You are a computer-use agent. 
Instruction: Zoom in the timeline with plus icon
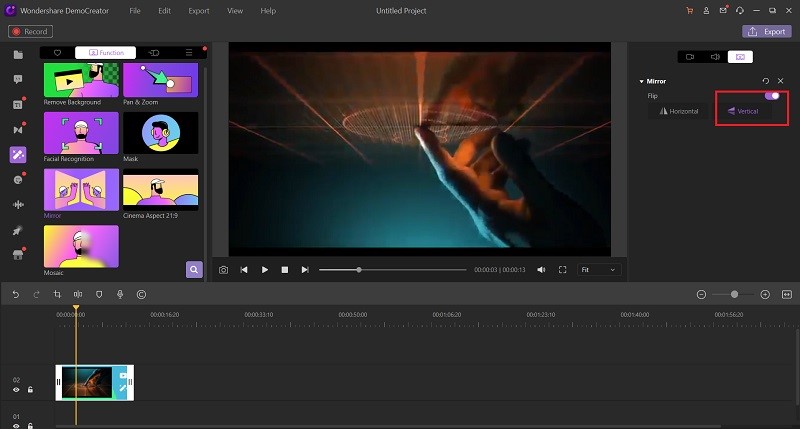765,294
